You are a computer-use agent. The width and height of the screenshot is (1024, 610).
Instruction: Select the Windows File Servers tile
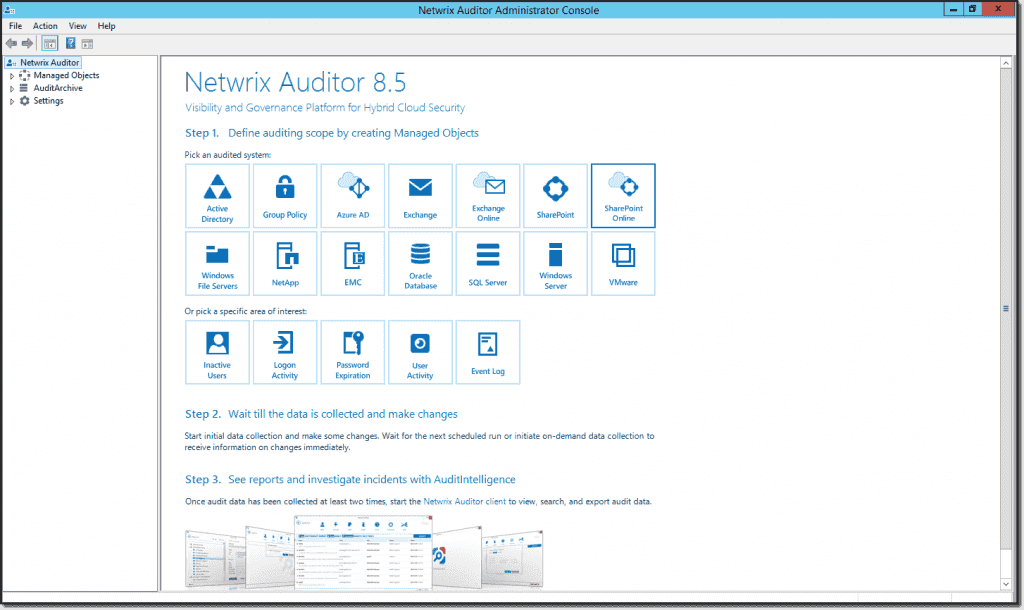click(217, 263)
